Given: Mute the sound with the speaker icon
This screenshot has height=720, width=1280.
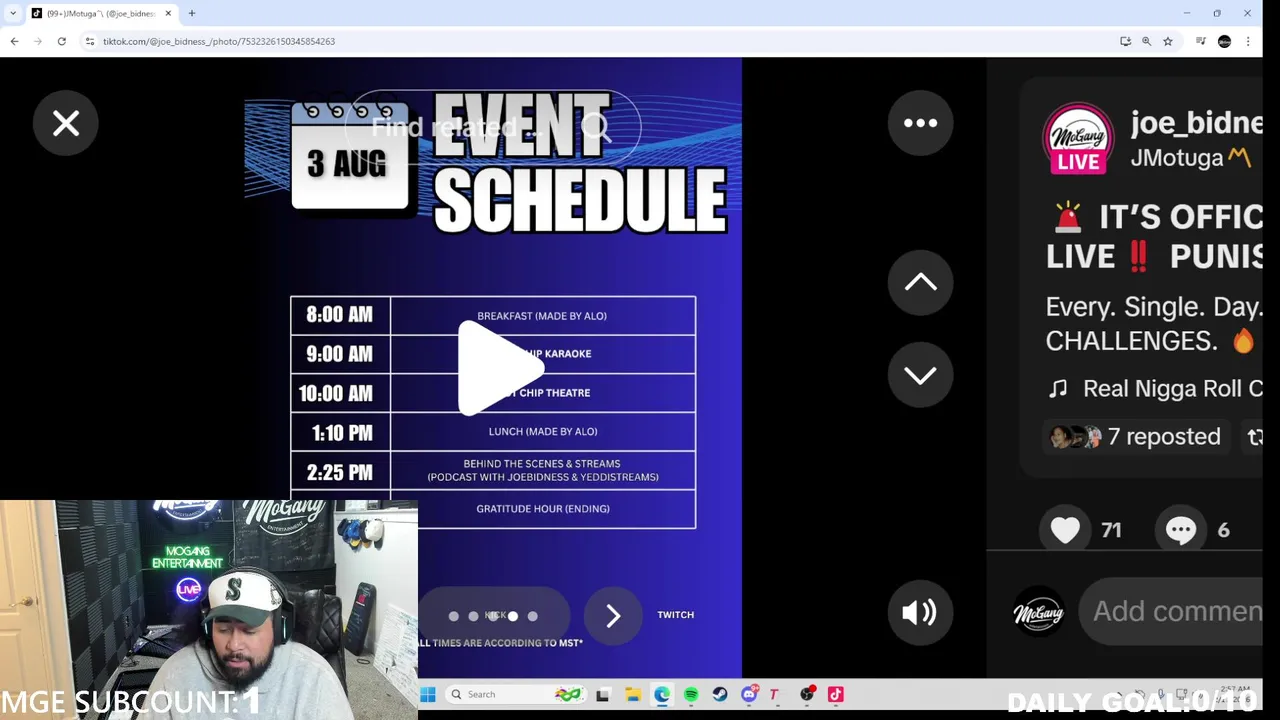Looking at the screenshot, I should [920, 612].
